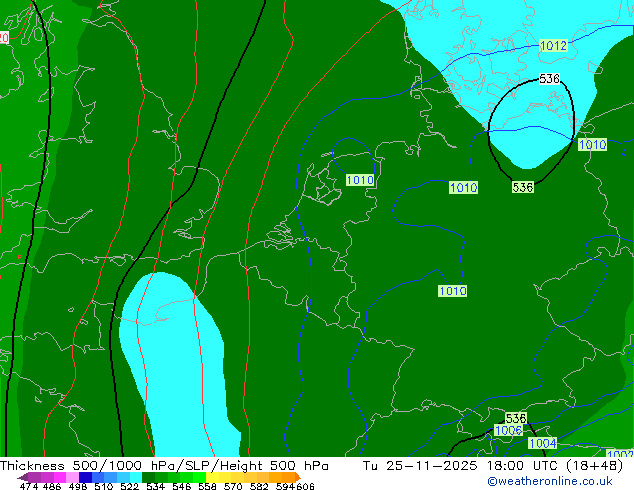Viewport: 634px width, 490px height.
Task: Click the dark blue legend swatch right of 498
Action: coord(85,477)
